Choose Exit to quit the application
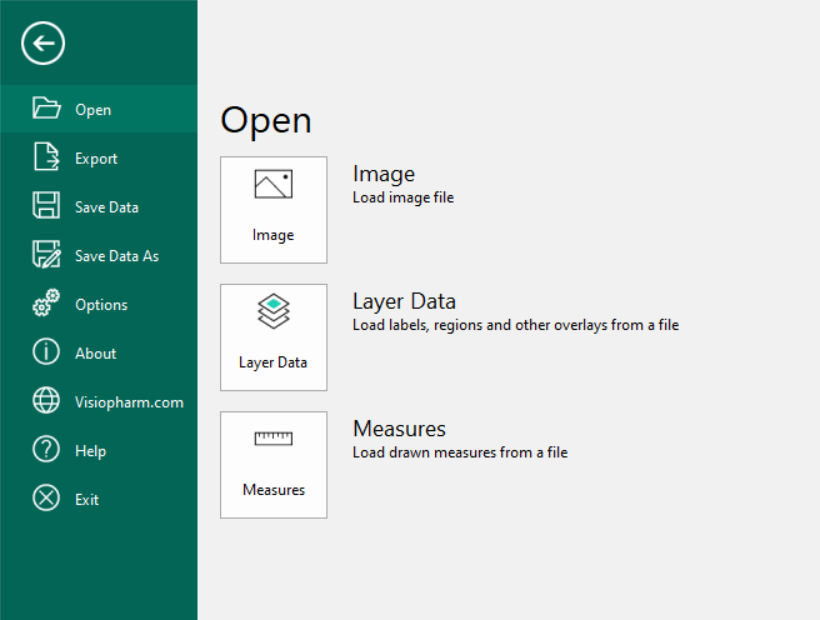The height and width of the screenshot is (620, 820). click(99, 498)
